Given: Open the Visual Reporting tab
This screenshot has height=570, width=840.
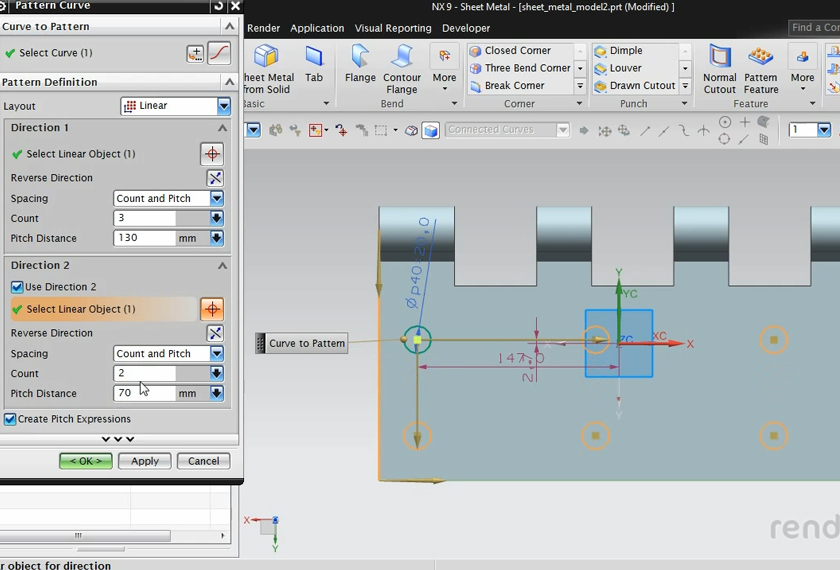Looking at the screenshot, I should coord(393,28).
